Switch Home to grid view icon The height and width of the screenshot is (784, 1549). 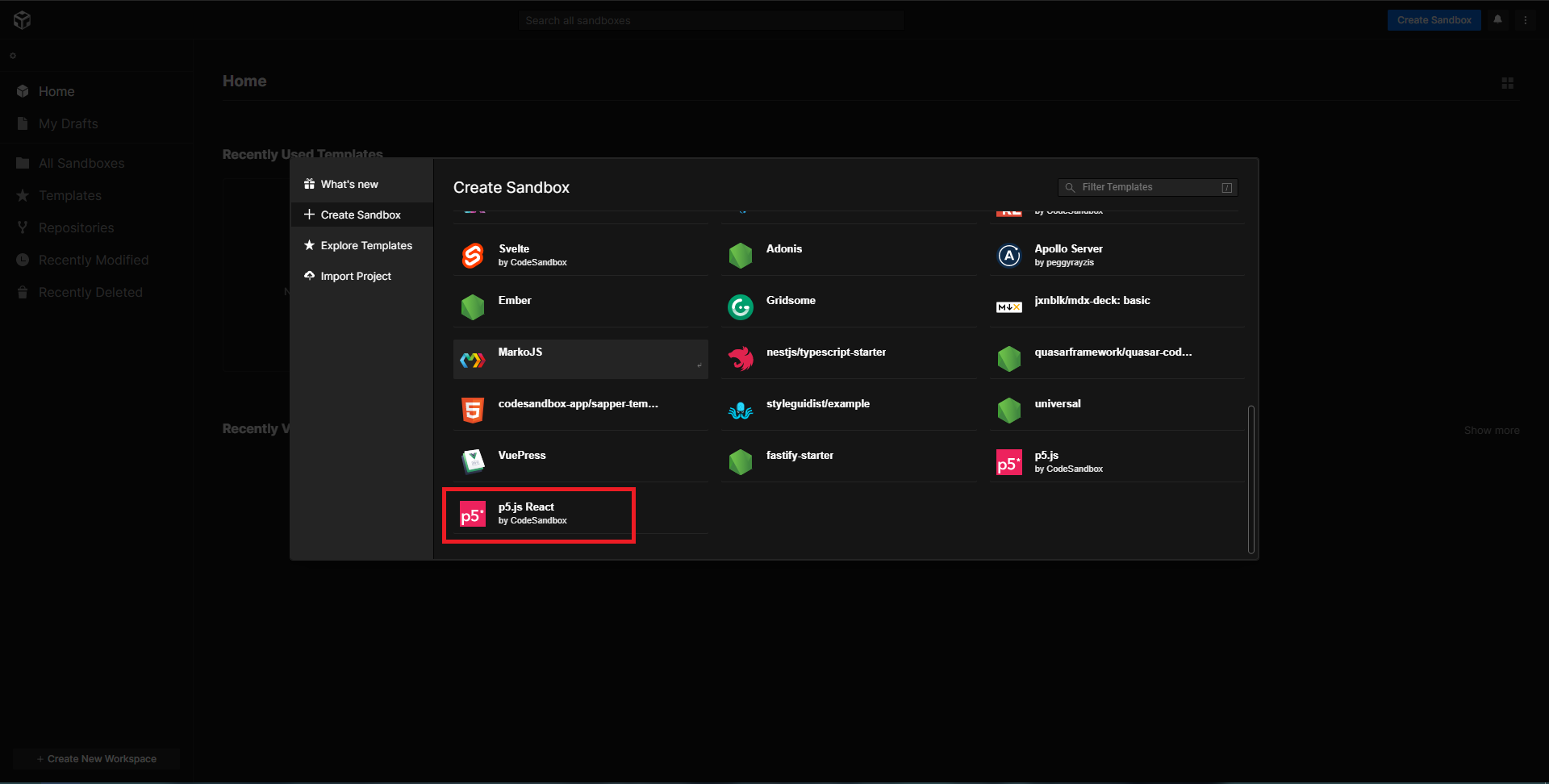[x=1507, y=83]
